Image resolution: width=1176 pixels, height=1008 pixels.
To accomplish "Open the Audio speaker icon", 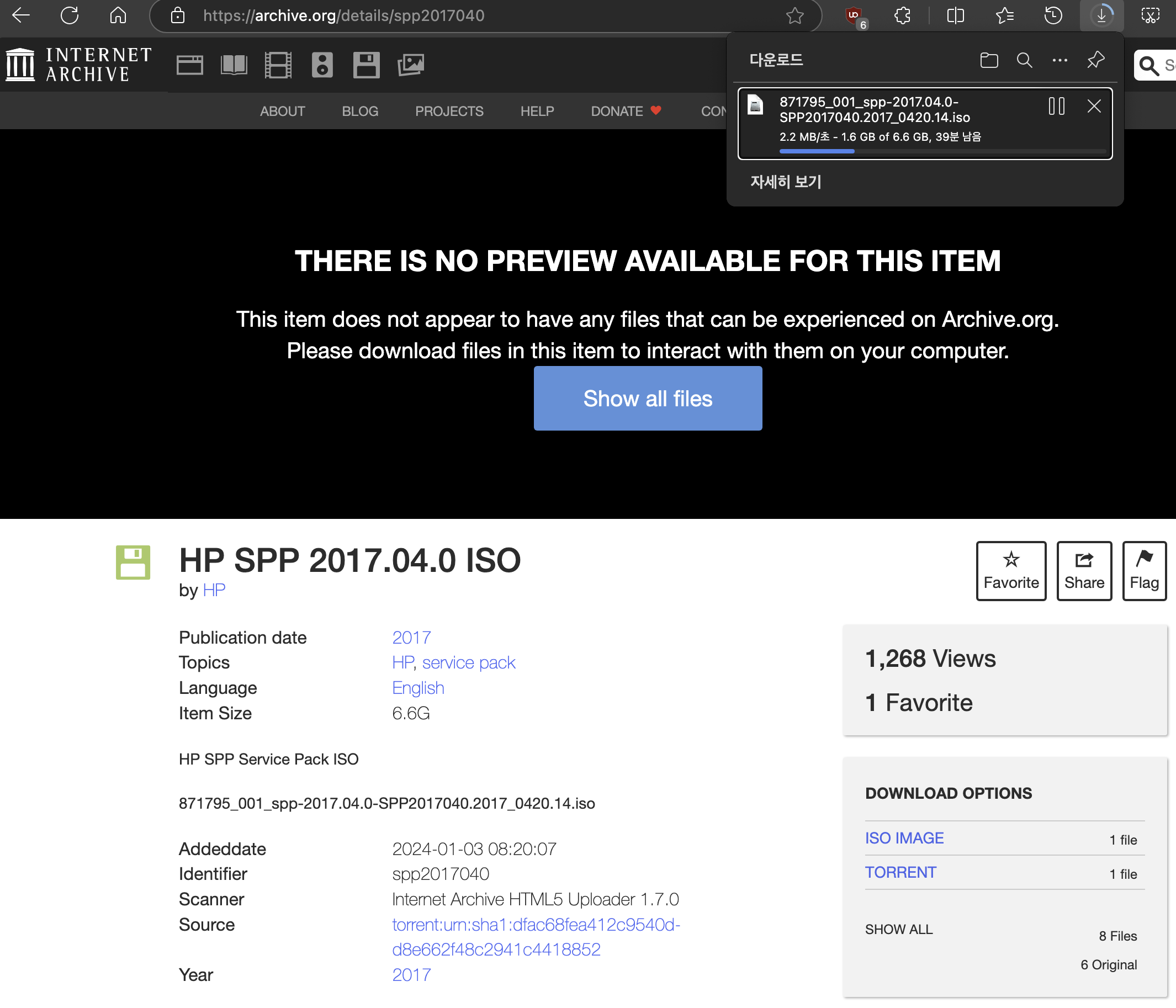I will tap(322, 65).
